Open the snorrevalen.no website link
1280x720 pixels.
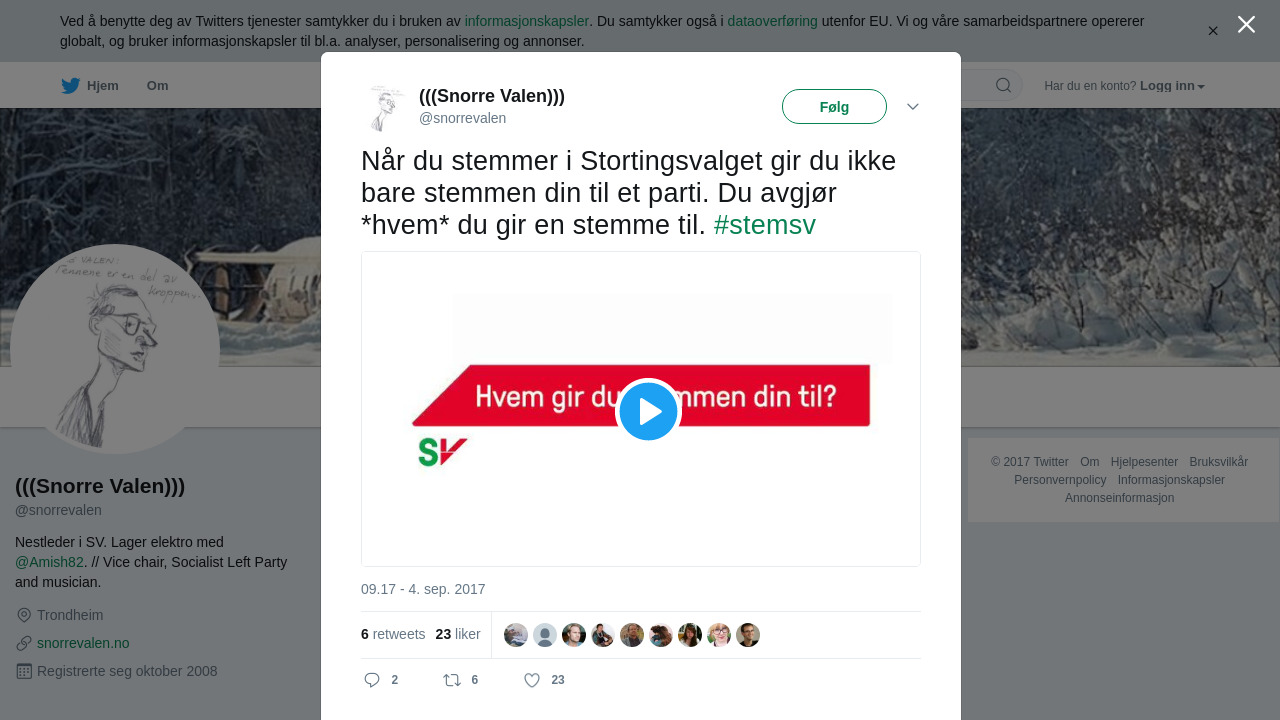(83, 643)
